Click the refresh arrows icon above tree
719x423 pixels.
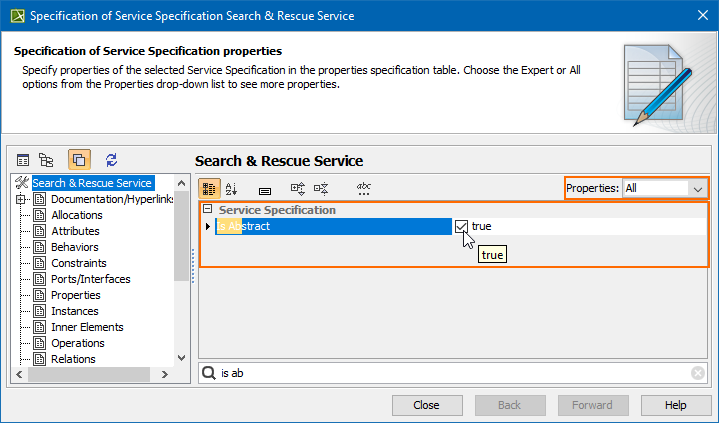pyautogui.click(x=111, y=159)
